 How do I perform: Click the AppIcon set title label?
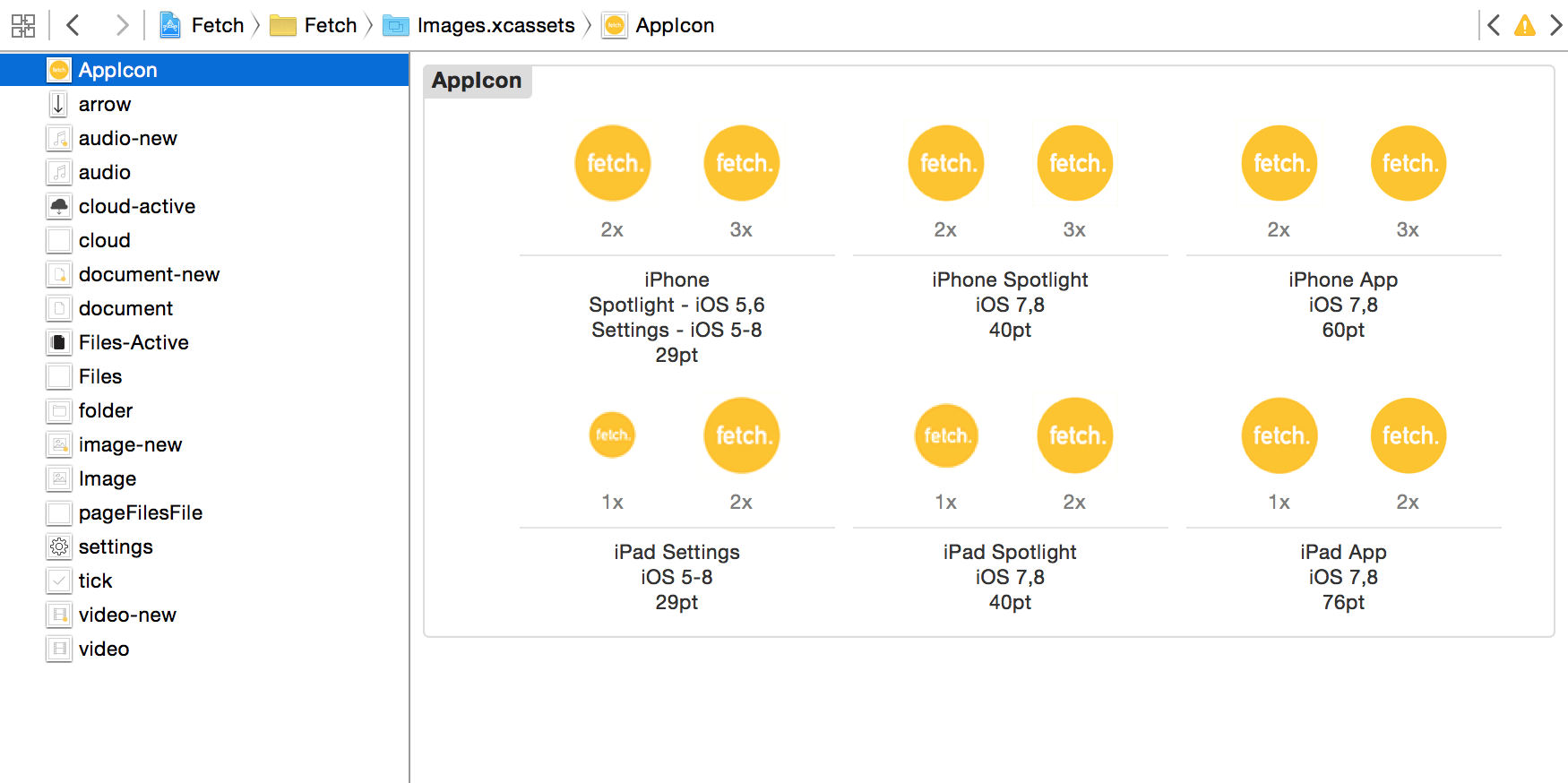pos(477,81)
